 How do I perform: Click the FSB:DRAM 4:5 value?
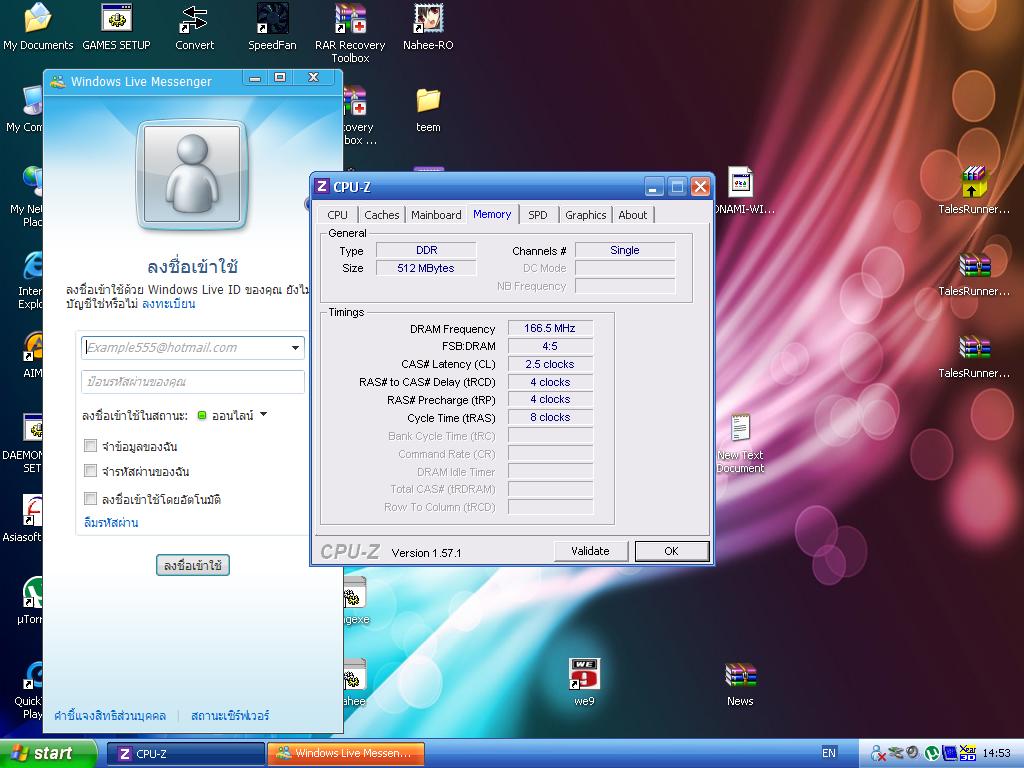click(x=551, y=346)
